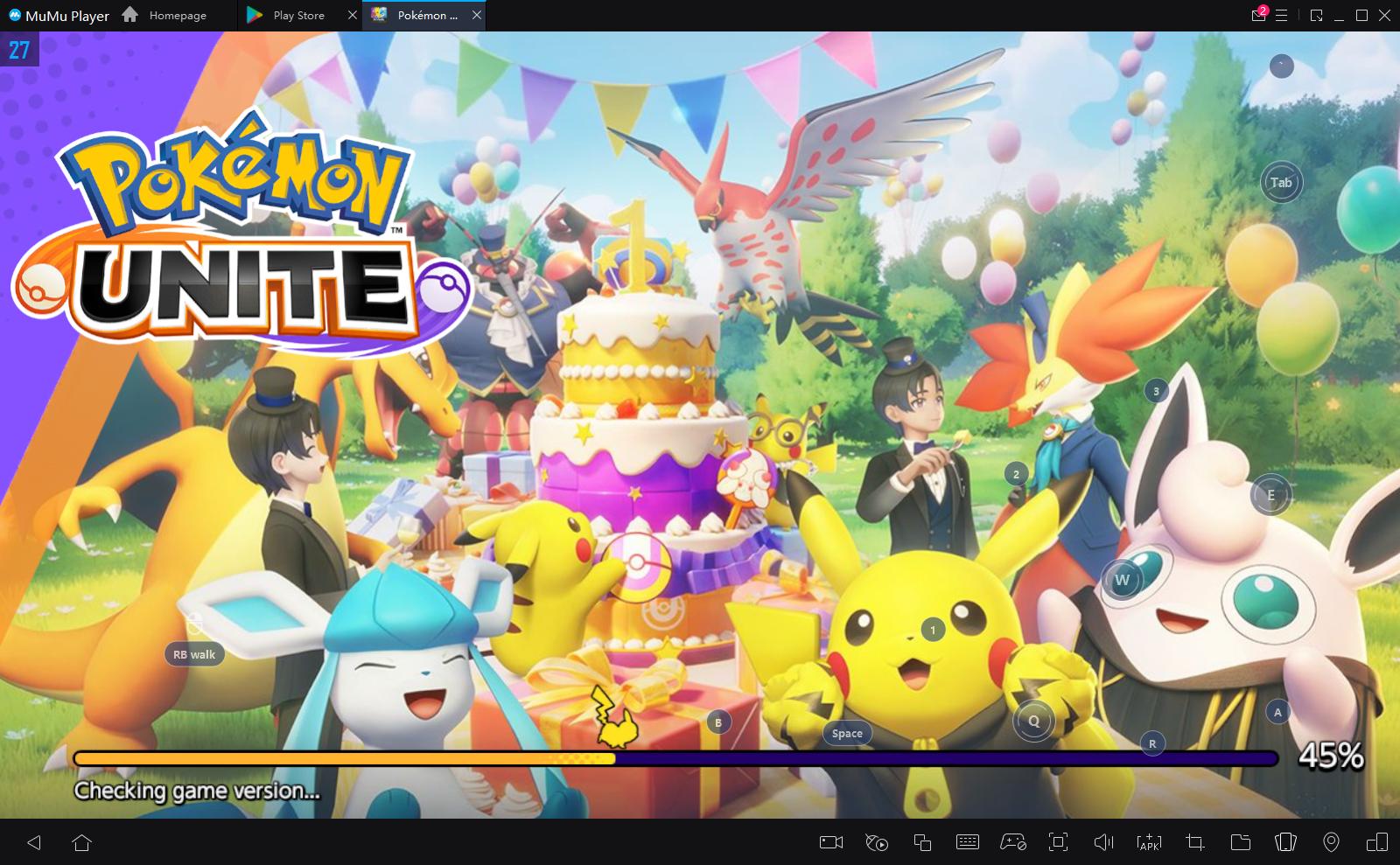1400x865 pixels.
Task: Click the E key mapping circle
Action: pos(1270,495)
